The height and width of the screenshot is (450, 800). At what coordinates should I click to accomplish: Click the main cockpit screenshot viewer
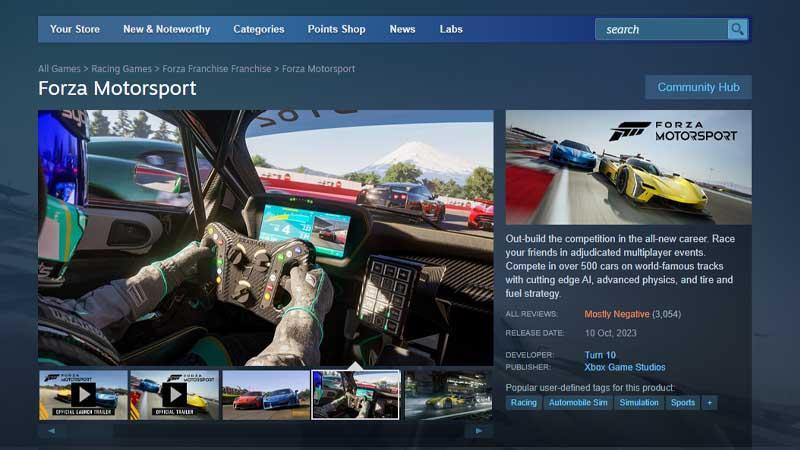pos(266,238)
